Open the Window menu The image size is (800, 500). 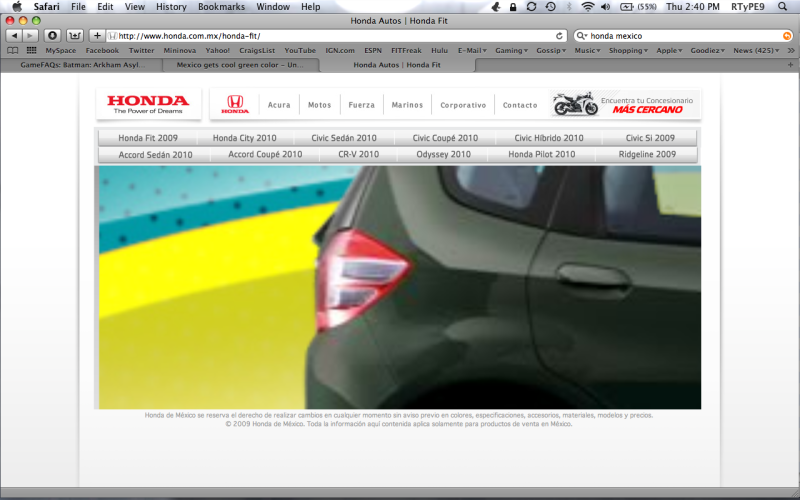tap(273, 7)
